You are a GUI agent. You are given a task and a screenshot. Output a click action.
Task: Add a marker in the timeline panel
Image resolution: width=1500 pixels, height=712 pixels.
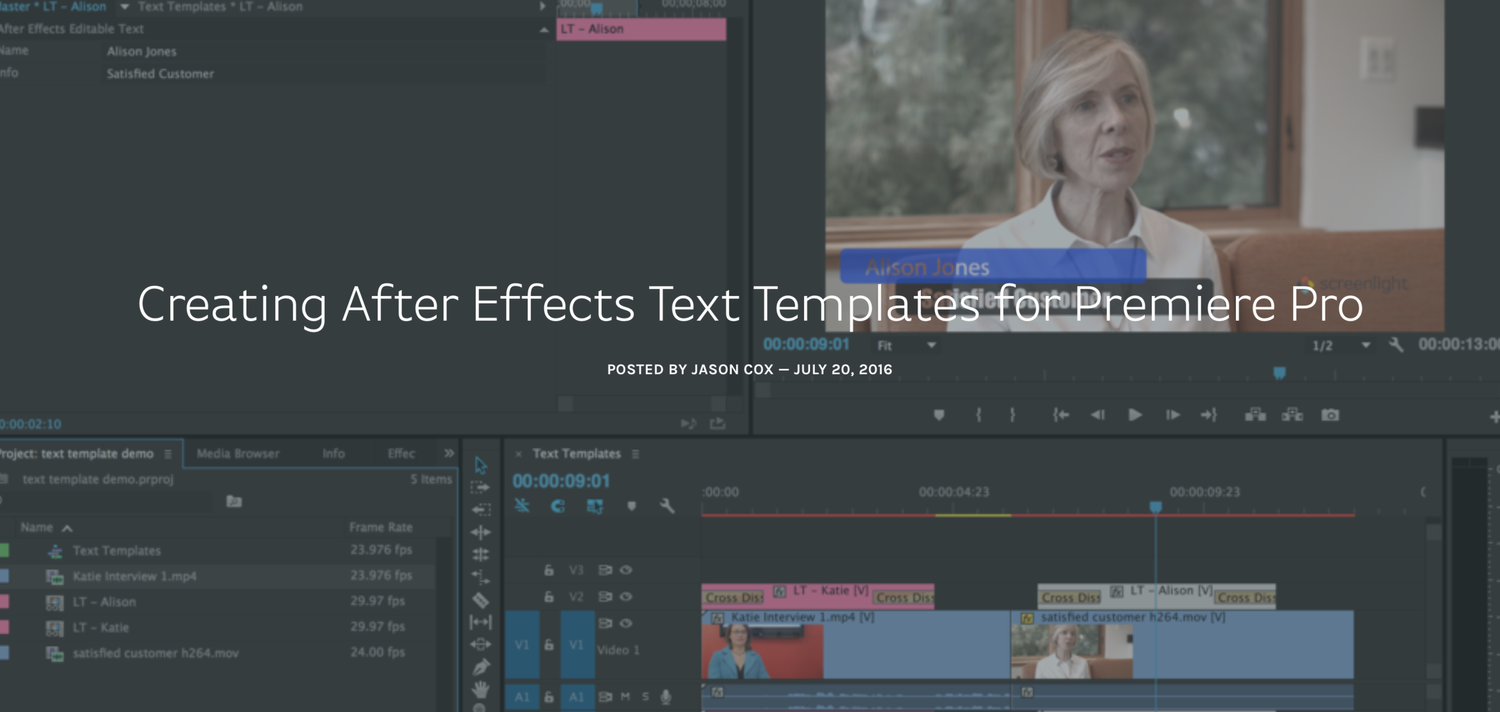(x=631, y=506)
